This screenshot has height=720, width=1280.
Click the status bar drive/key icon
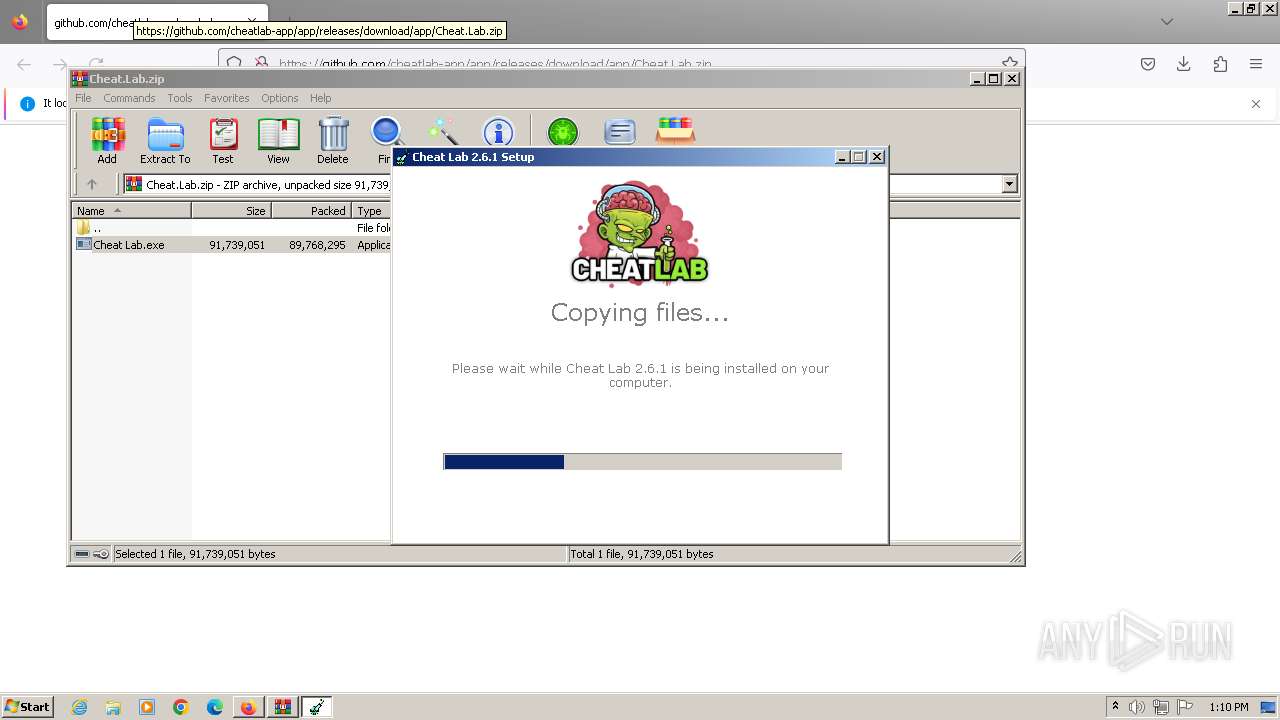pos(92,554)
